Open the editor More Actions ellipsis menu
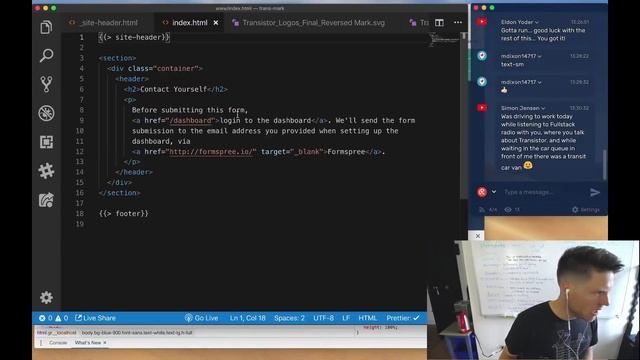640x360 pixels. (458, 22)
